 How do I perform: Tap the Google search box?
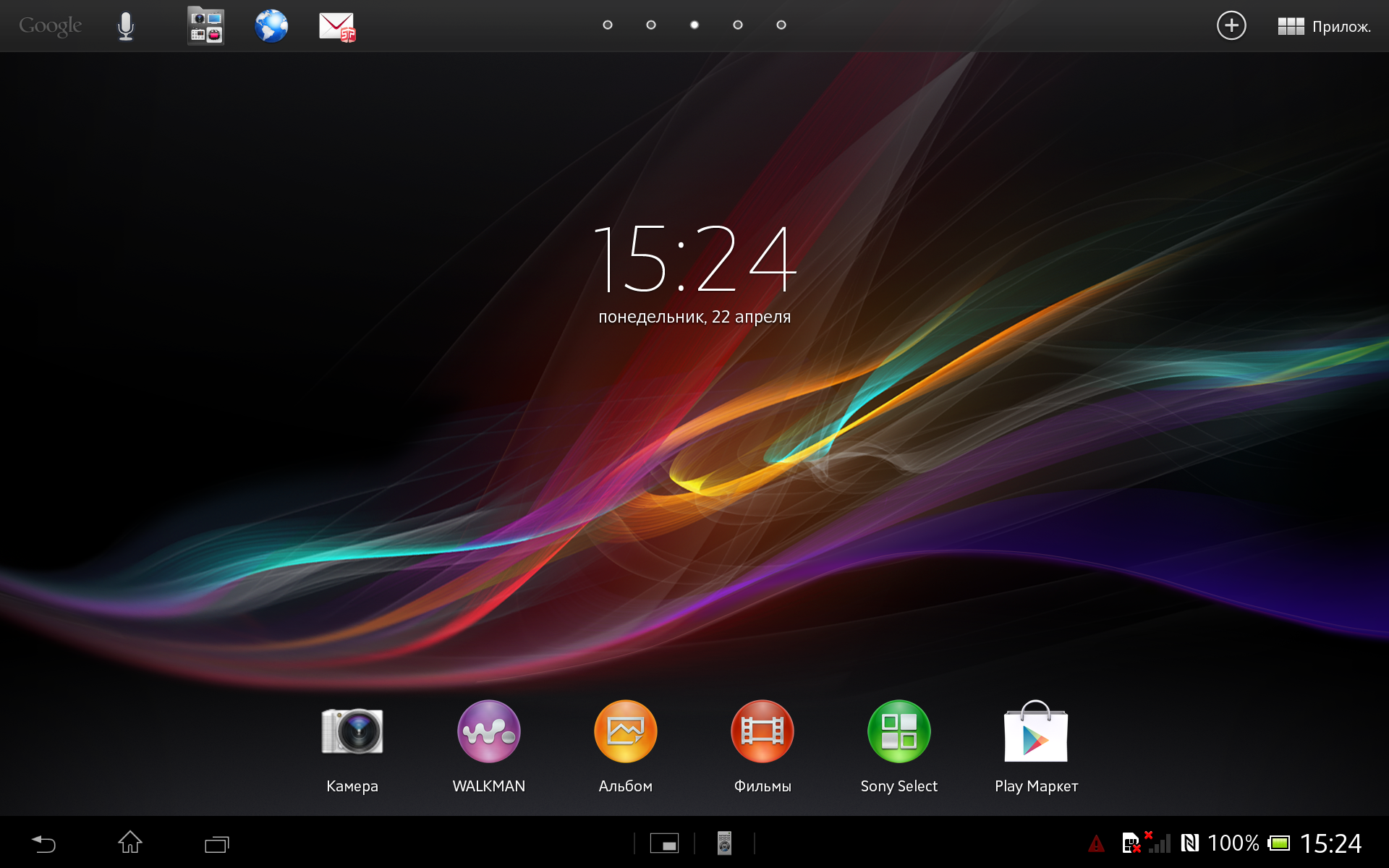51,26
